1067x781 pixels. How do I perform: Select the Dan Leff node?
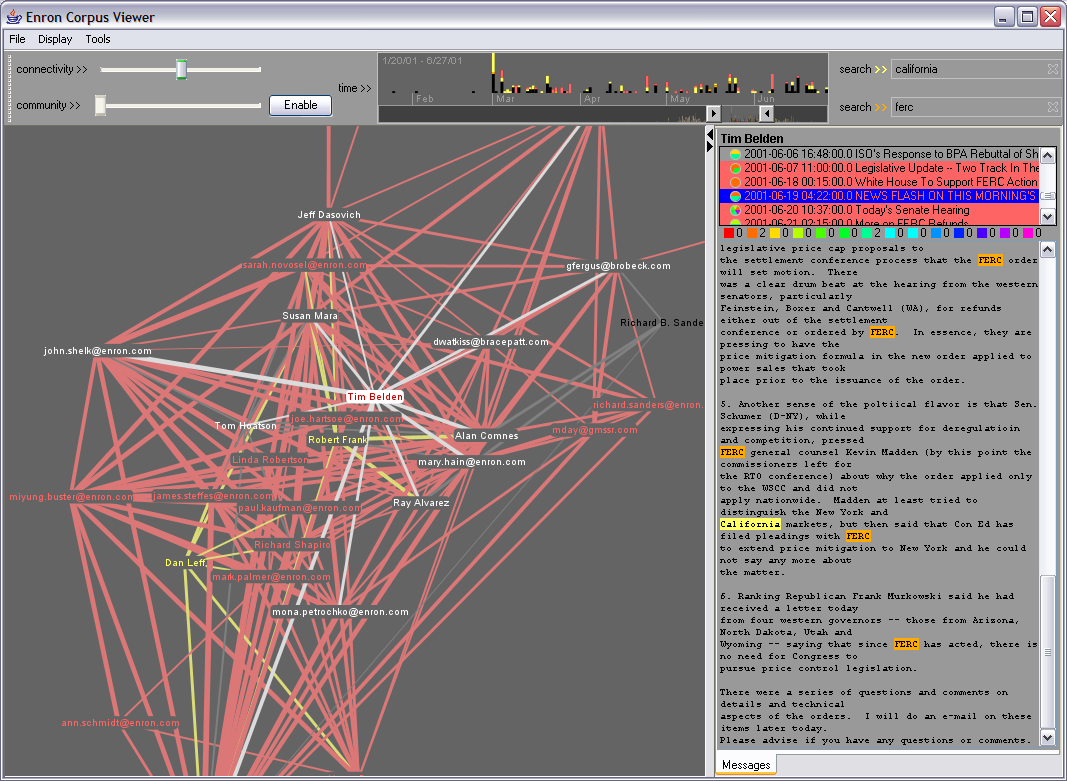pyautogui.click(x=186, y=563)
